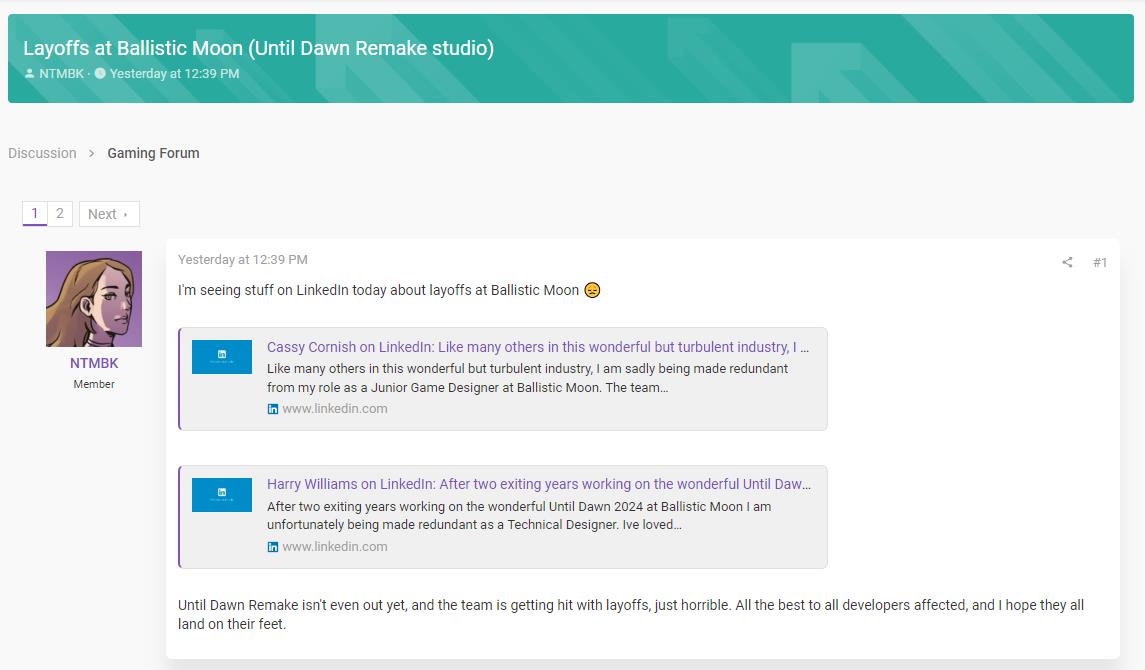This screenshot has height=670, width=1145.
Task: Open NTMBK profile from username below avatar
Action: (94, 364)
